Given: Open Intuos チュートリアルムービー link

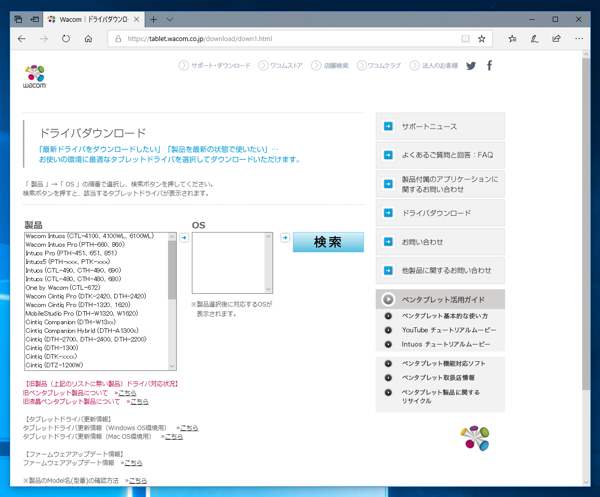Looking at the screenshot, I should 446,344.
